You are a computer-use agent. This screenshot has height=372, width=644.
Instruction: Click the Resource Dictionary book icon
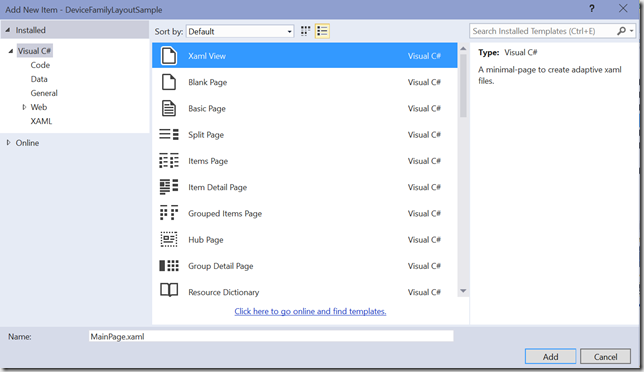click(169, 290)
